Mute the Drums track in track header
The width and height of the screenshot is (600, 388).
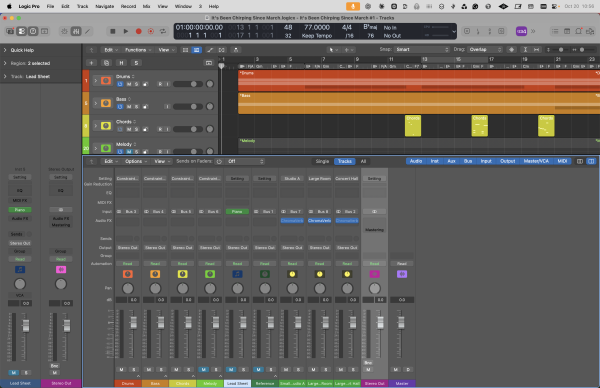coord(129,84)
